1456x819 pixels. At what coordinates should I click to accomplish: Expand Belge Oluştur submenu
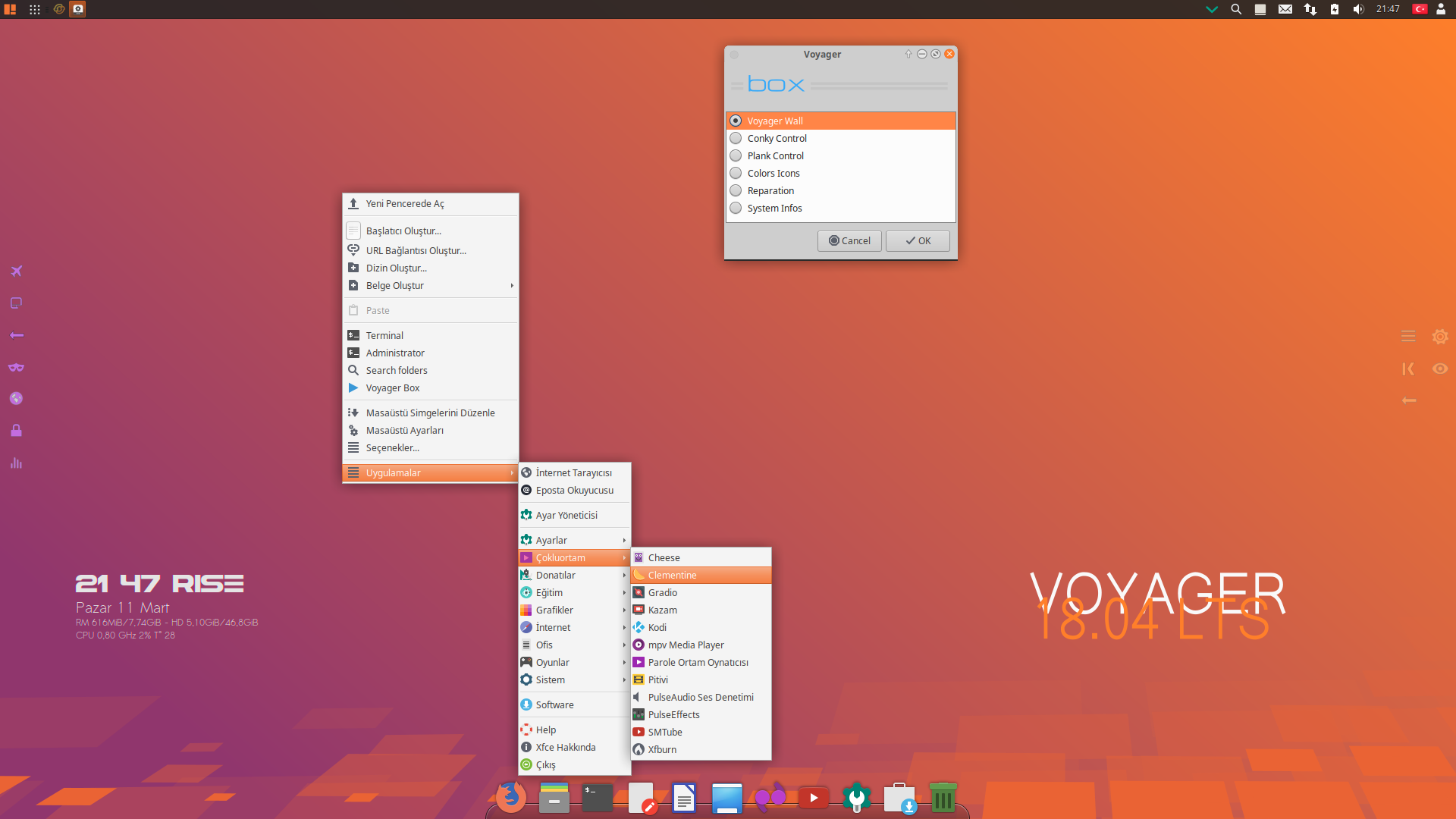pos(431,285)
